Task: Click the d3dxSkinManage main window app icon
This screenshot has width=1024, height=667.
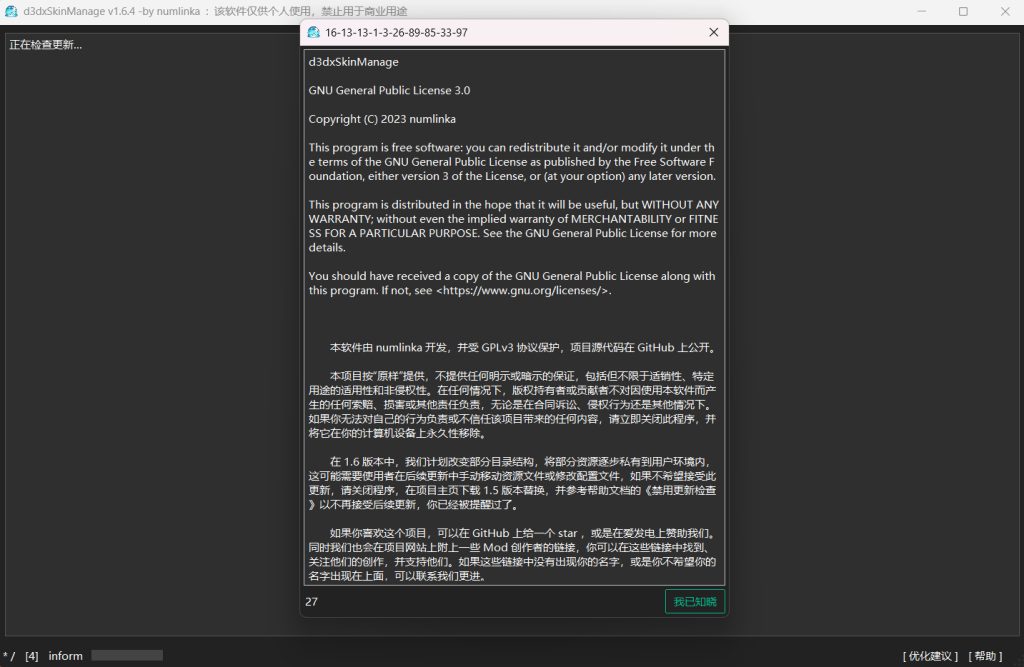Action: click(x=11, y=11)
